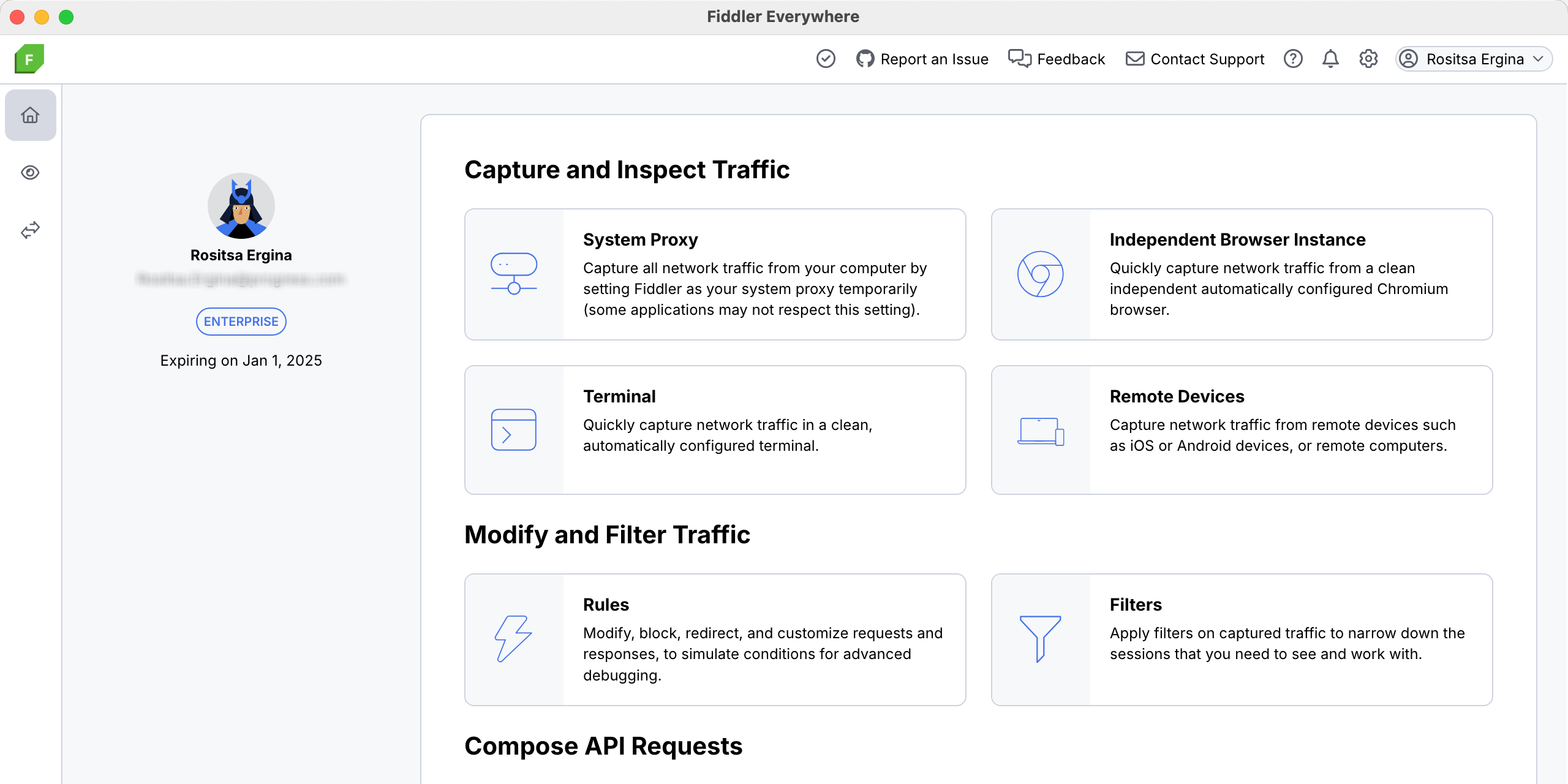Open the Terminal capture card
The image size is (1568, 784).
point(715,429)
